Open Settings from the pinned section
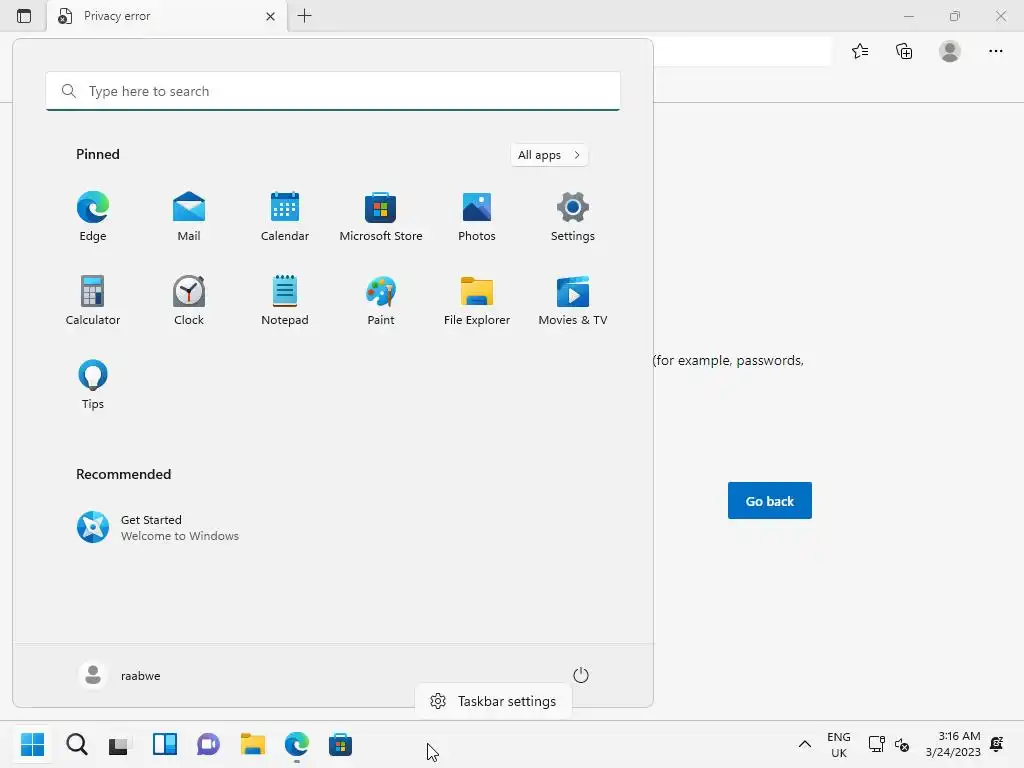 (573, 217)
